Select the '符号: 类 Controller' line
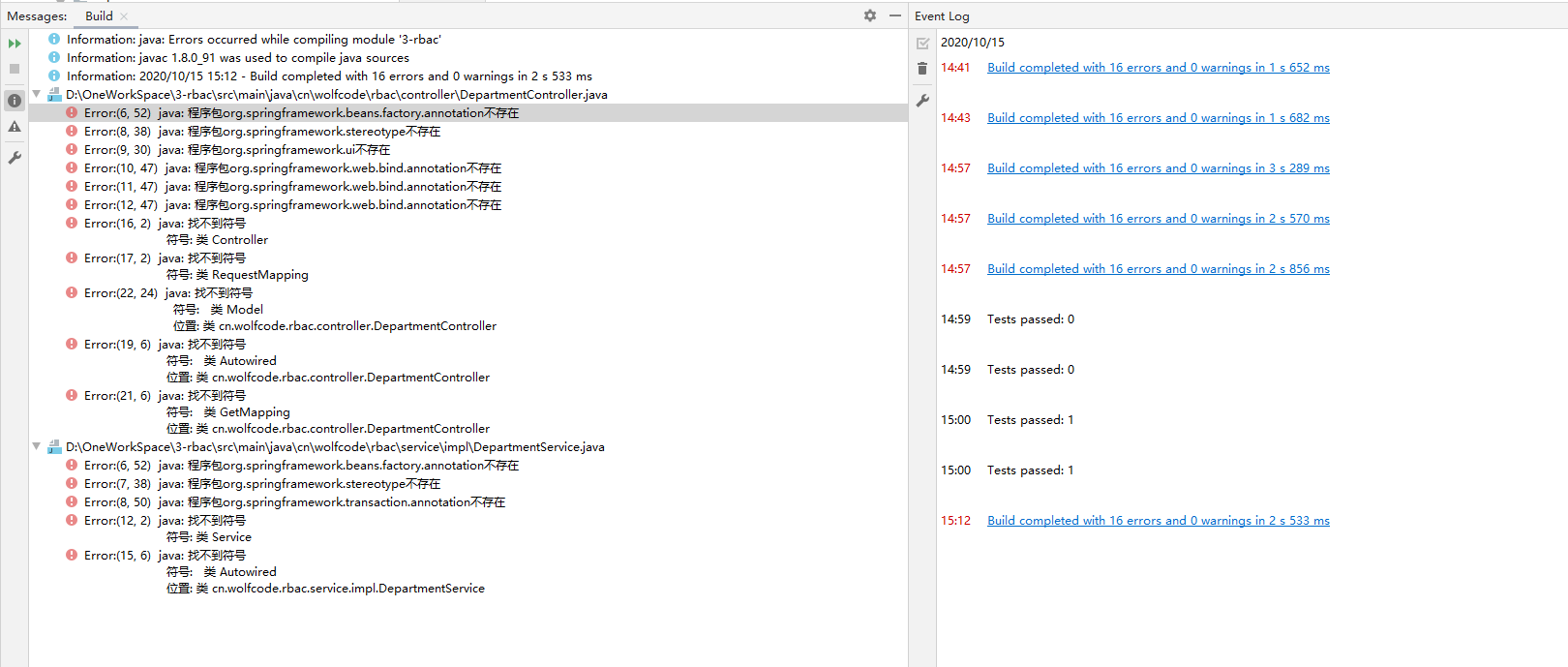This screenshot has height=667, width=1568. (x=217, y=240)
